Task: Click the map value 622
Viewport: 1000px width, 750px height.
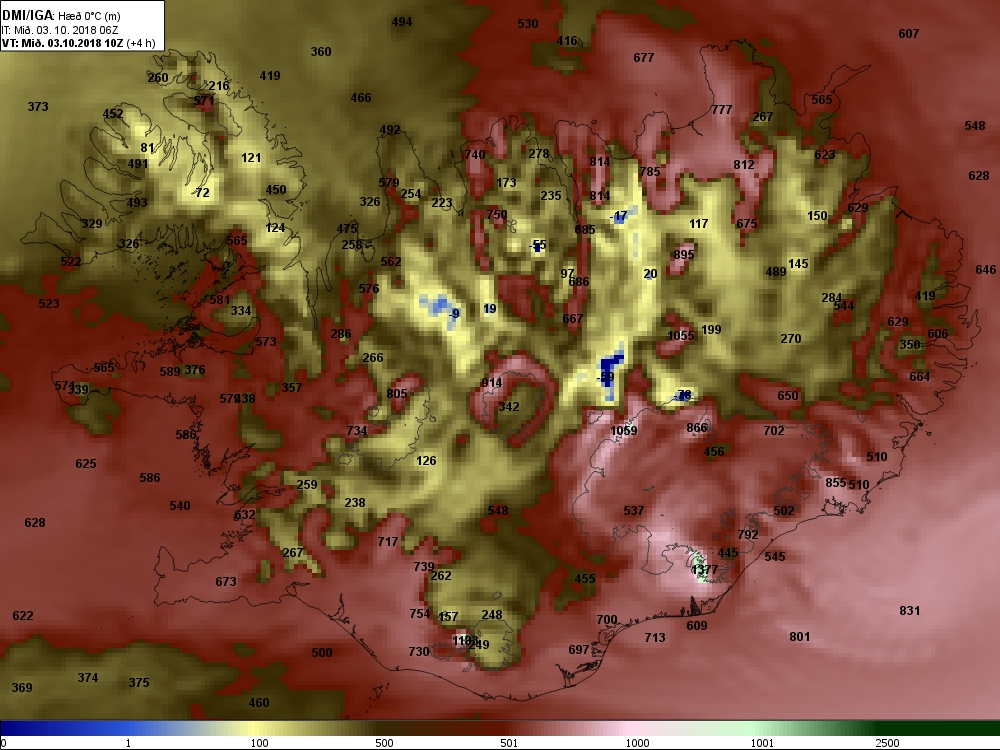Action: coord(22,615)
